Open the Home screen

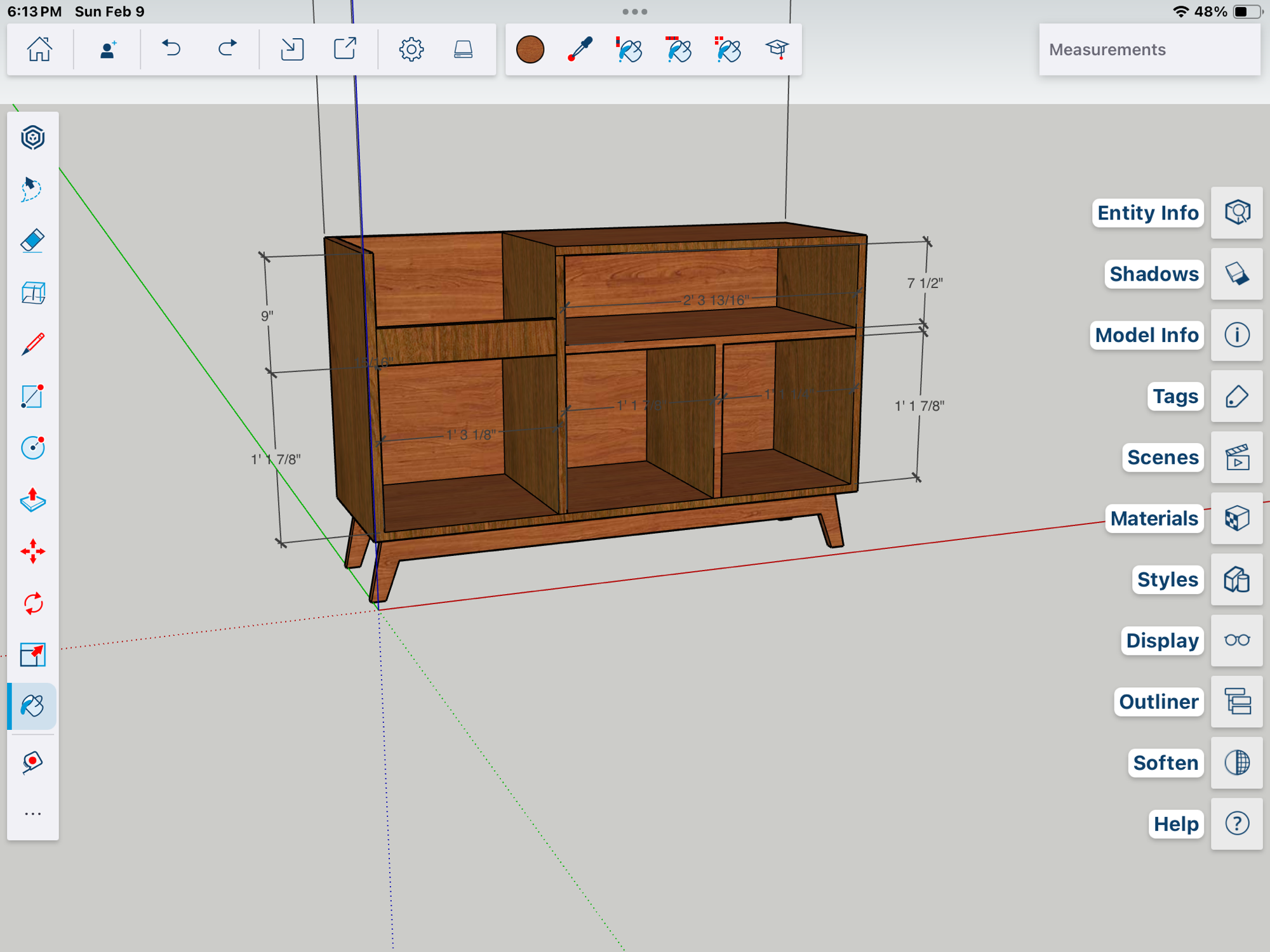click(x=39, y=49)
